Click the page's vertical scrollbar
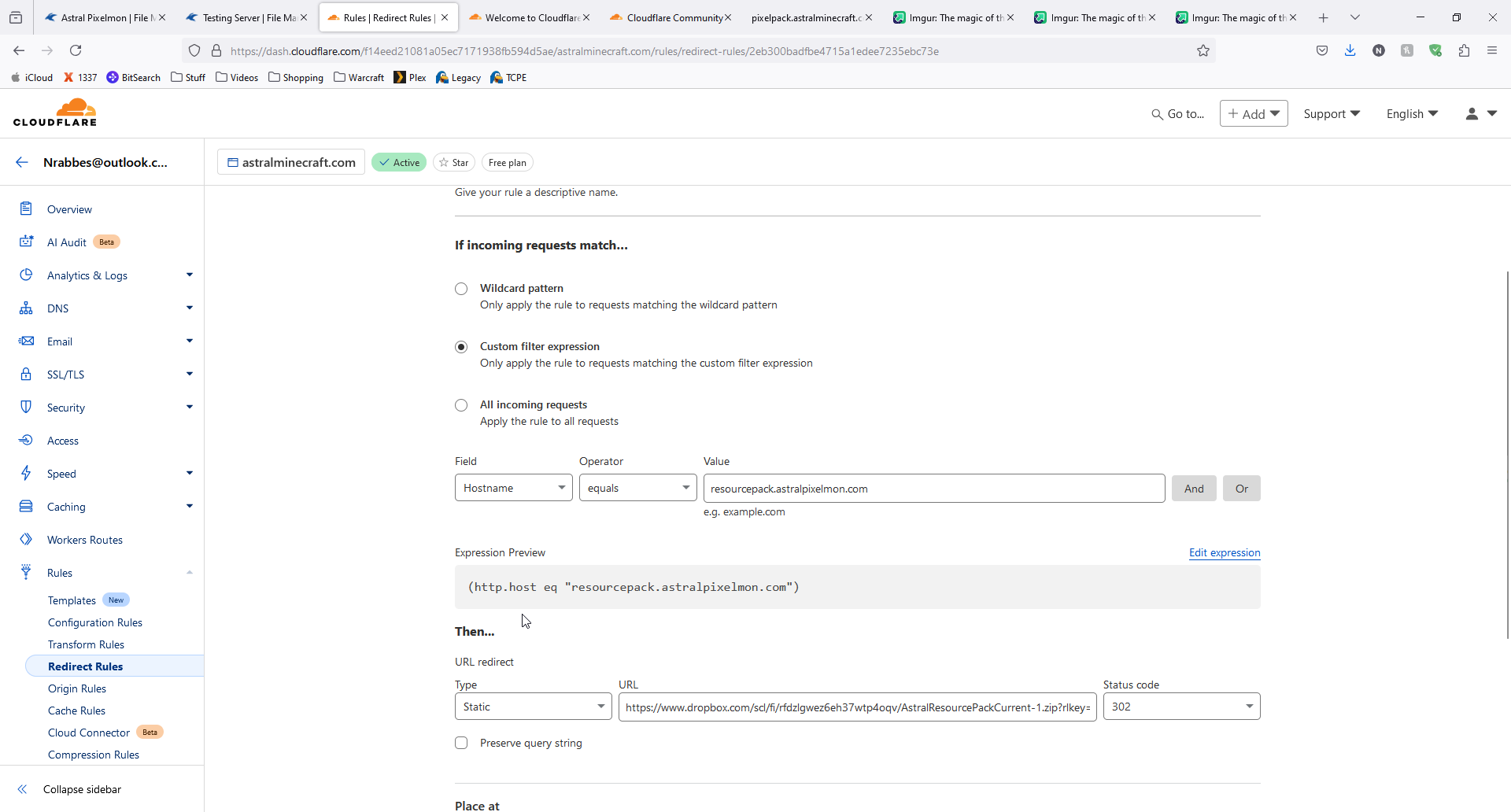This screenshot has height=812, width=1511. coord(1507,456)
